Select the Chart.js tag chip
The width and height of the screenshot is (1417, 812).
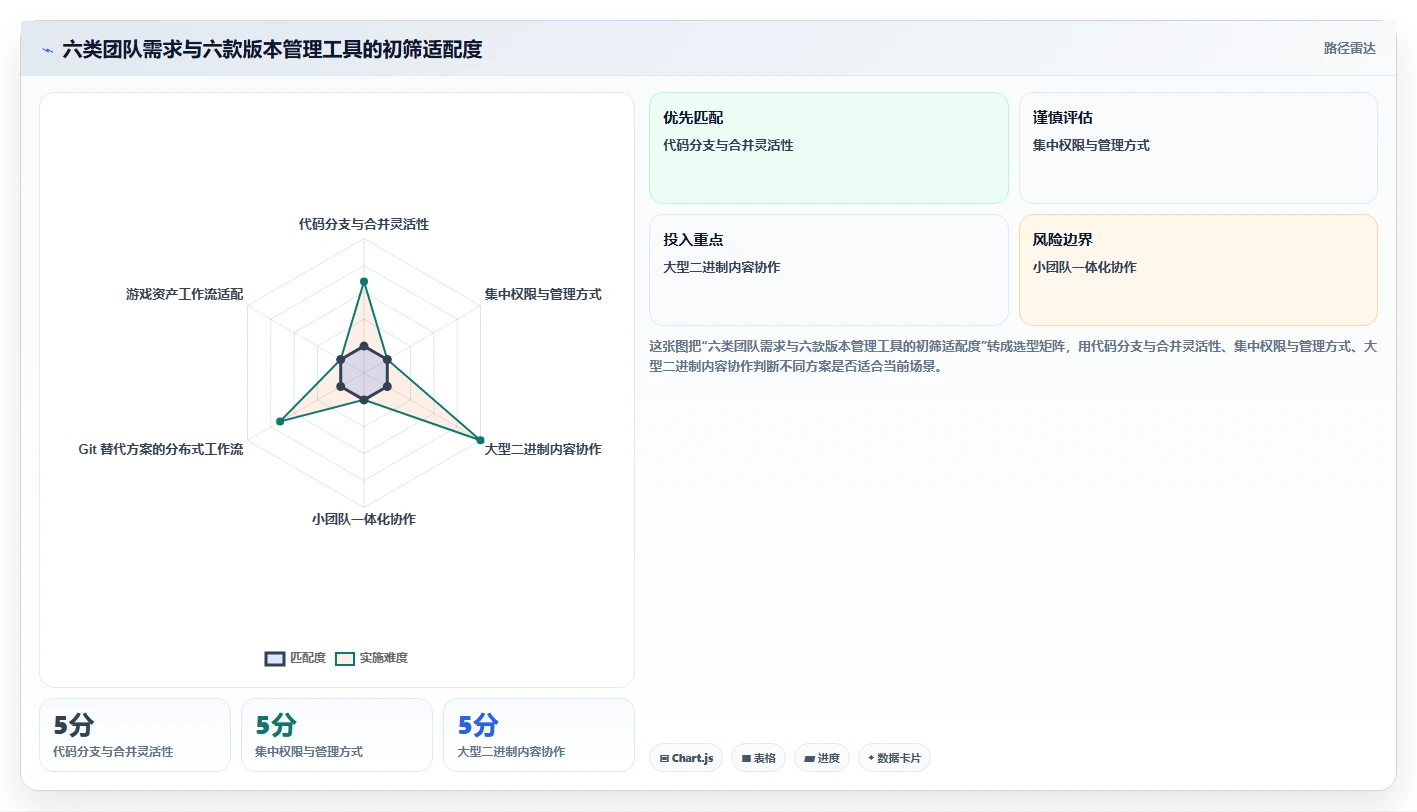[686, 758]
